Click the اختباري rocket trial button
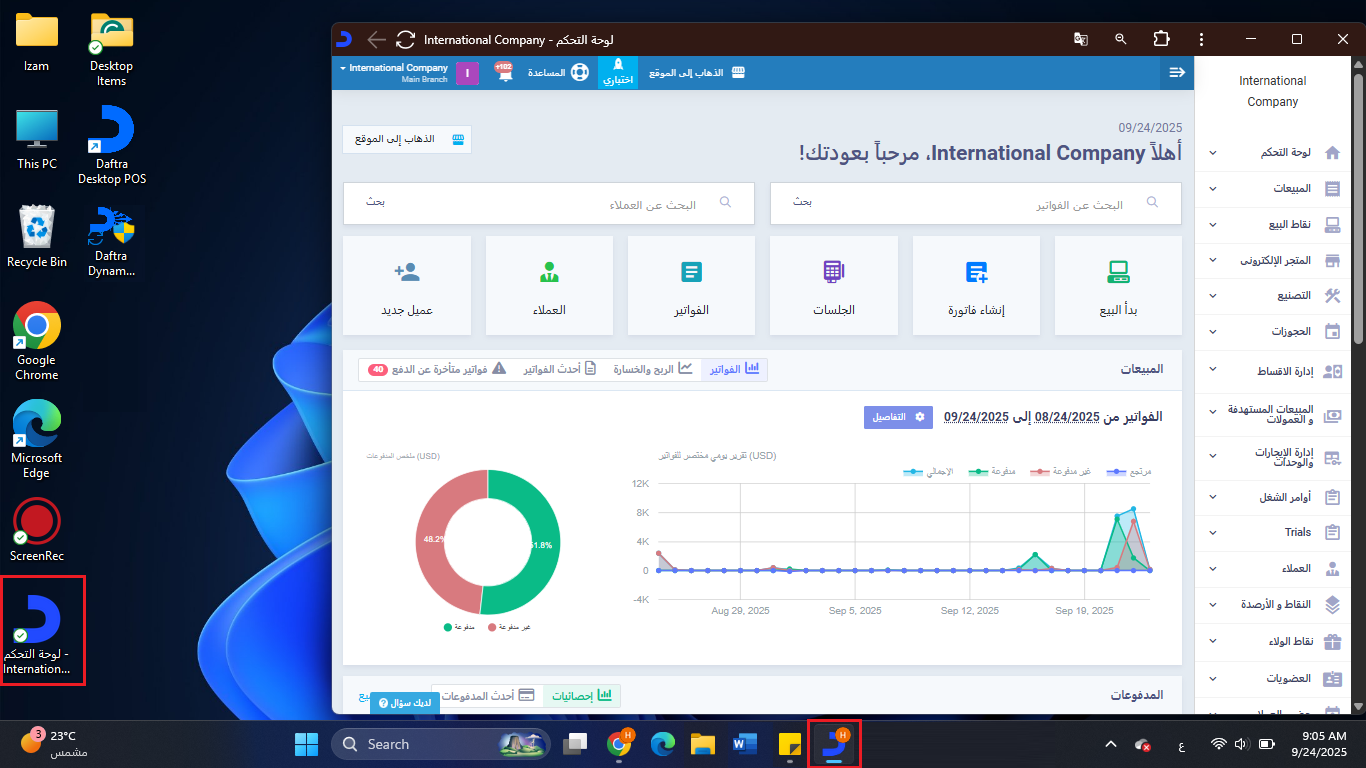 [618, 72]
